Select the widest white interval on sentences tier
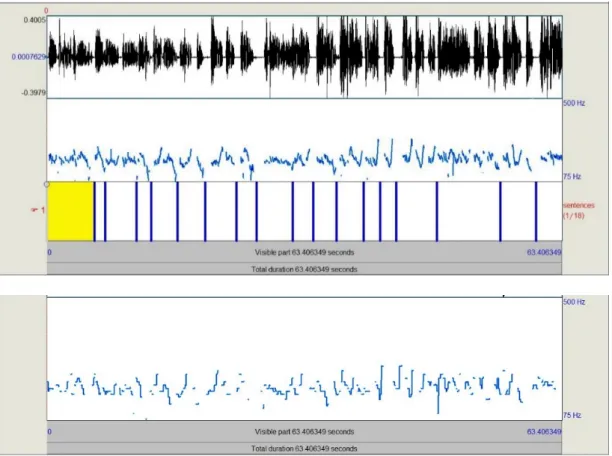Image resolution: width=612 pixels, height=456 pixels. pos(468,211)
